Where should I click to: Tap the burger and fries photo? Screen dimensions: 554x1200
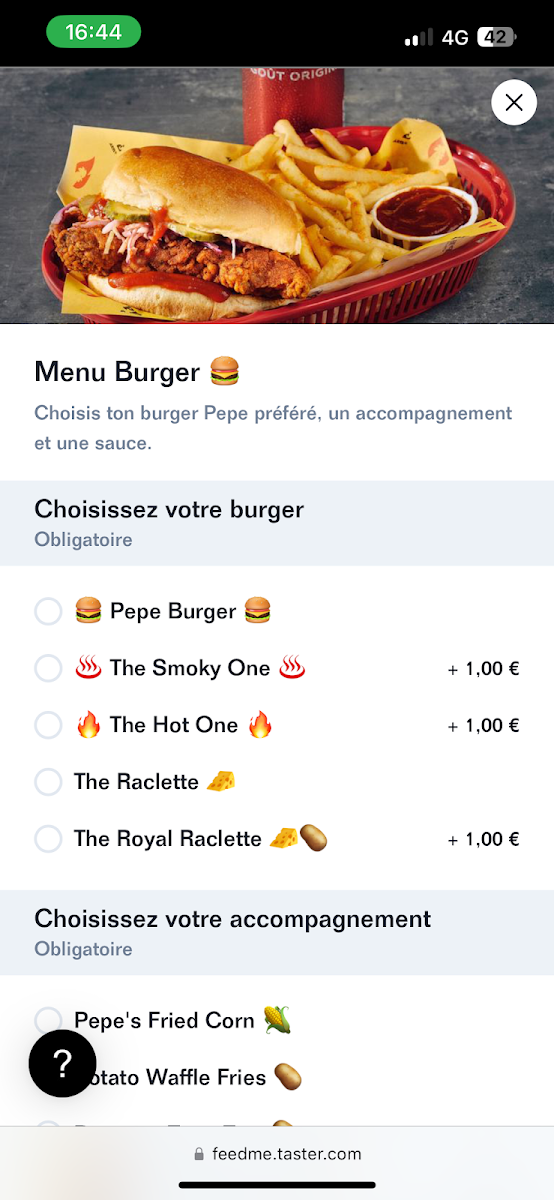click(x=277, y=195)
